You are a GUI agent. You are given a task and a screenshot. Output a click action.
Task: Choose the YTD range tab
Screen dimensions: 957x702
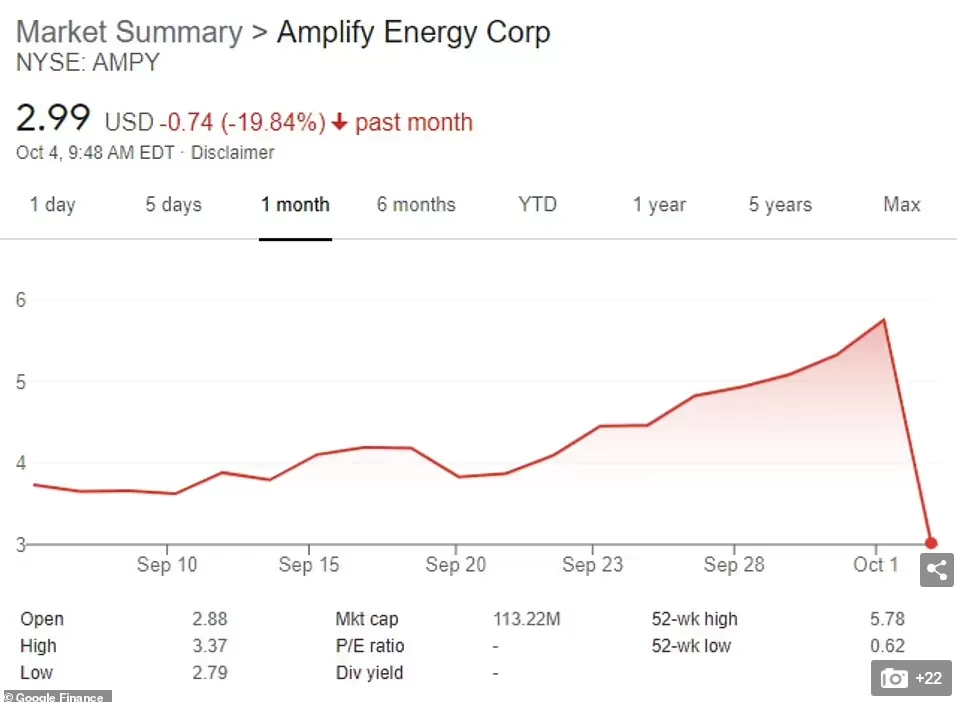pos(538,204)
